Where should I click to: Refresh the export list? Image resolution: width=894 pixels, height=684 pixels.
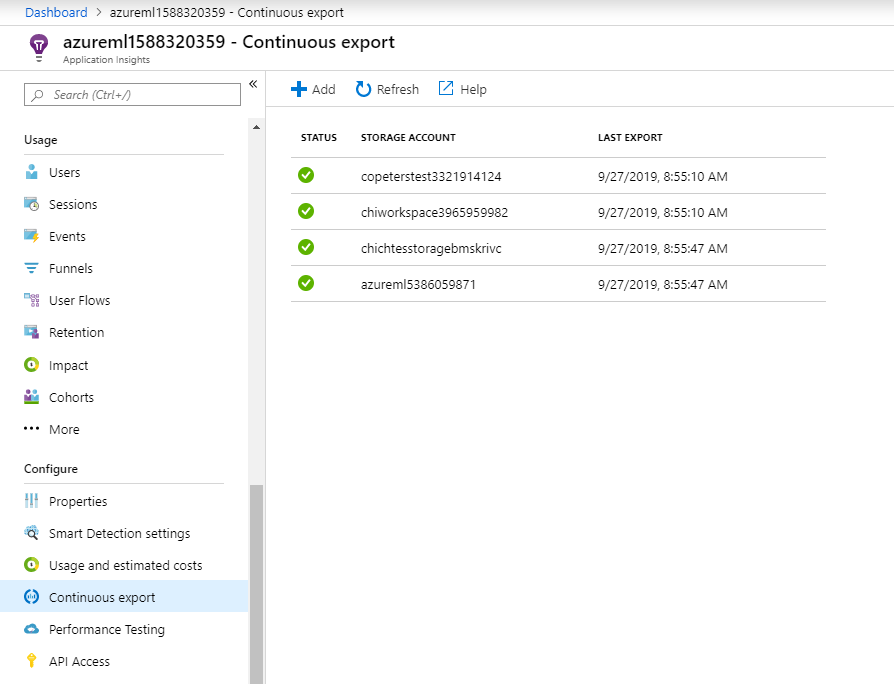(x=387, y=89)
